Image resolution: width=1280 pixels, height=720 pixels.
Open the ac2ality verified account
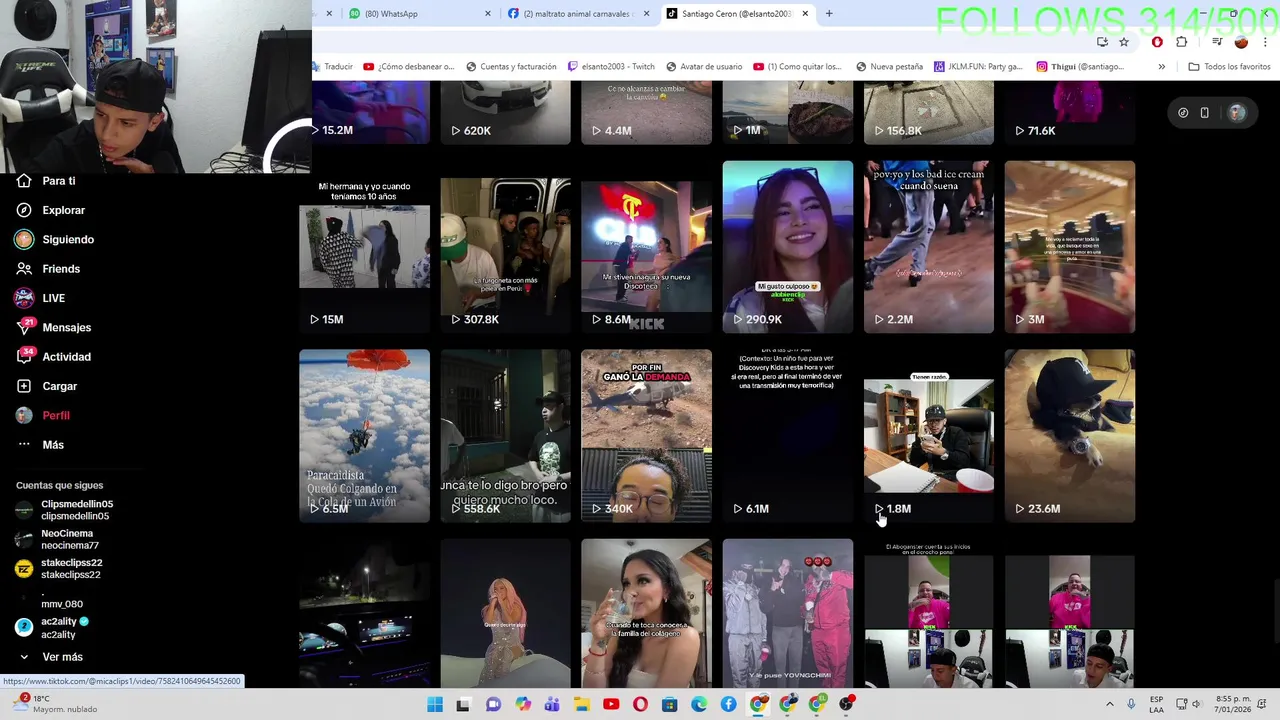(53, 628)
